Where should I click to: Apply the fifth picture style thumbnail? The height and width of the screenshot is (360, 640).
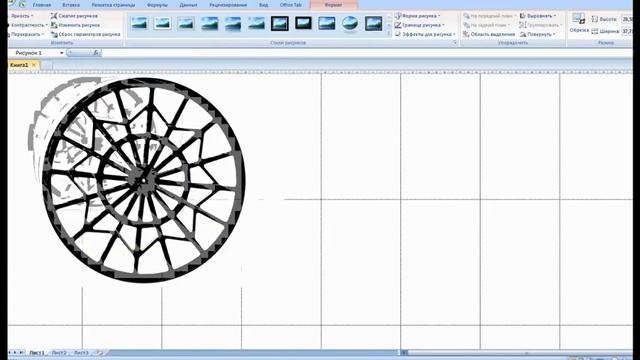pyautogui.click(x=233, y=23)
